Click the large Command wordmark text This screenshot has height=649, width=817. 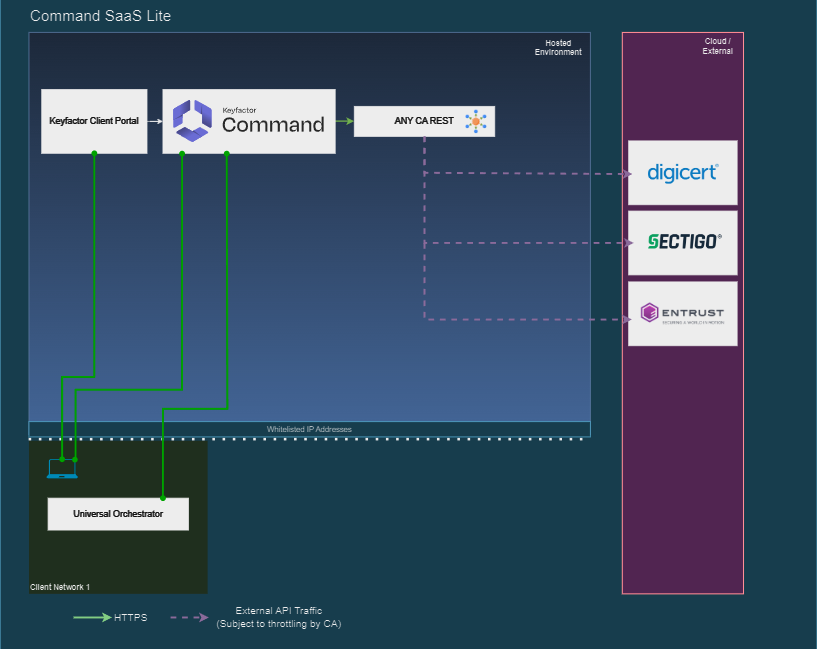[273, 125]
